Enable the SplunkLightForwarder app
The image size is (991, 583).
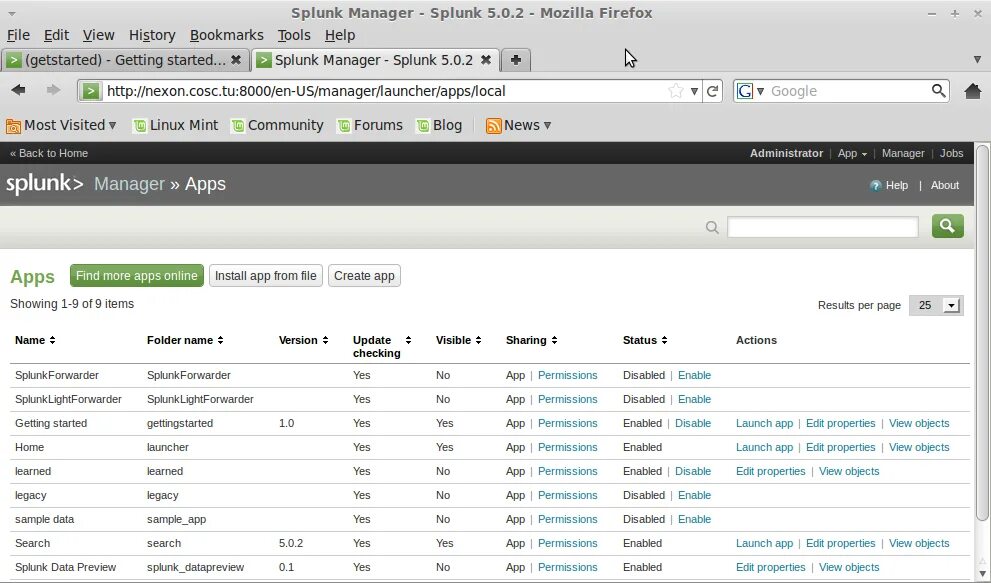pyautogui.click(x=694, y=399)
